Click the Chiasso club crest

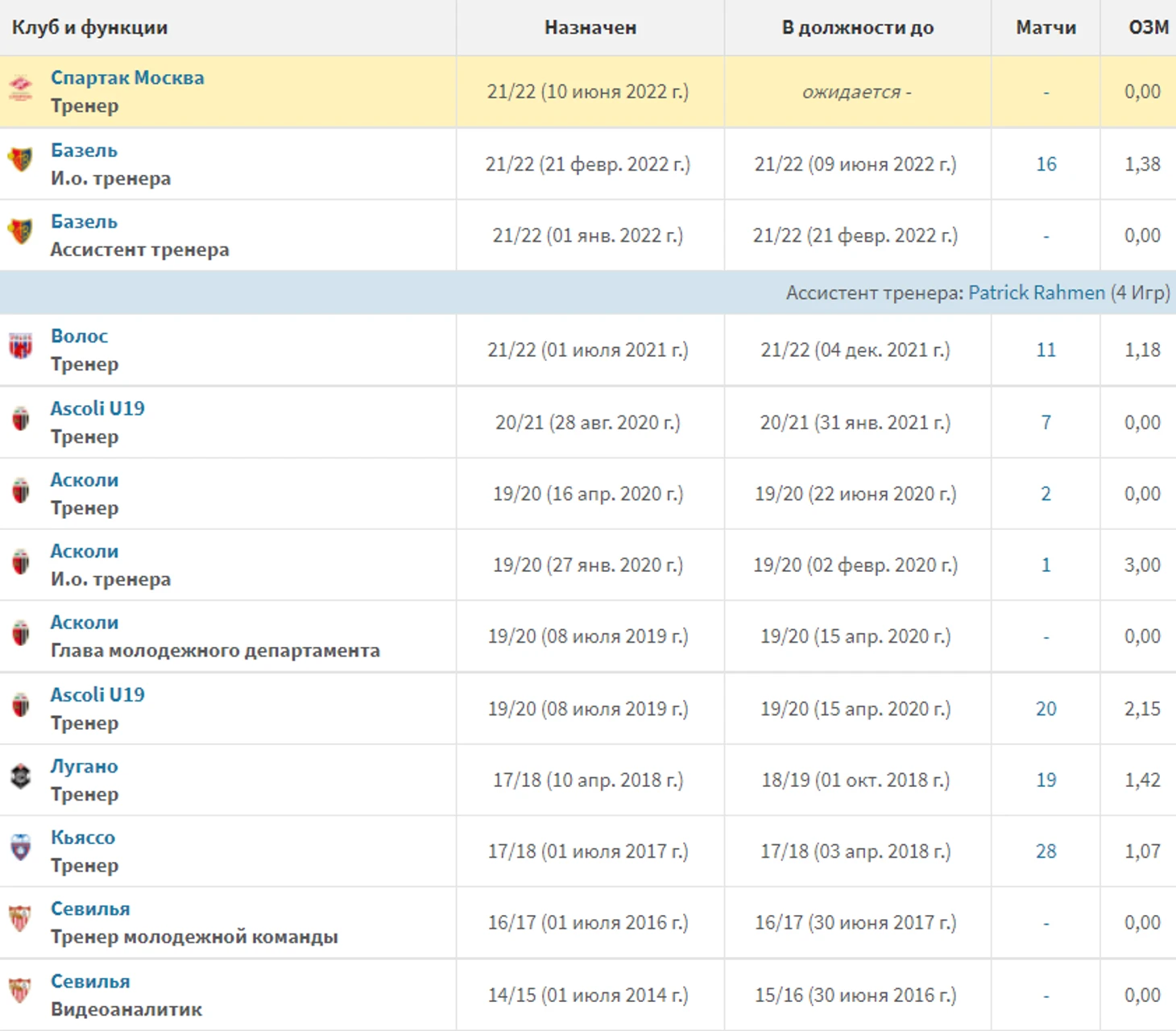(20, 847)
